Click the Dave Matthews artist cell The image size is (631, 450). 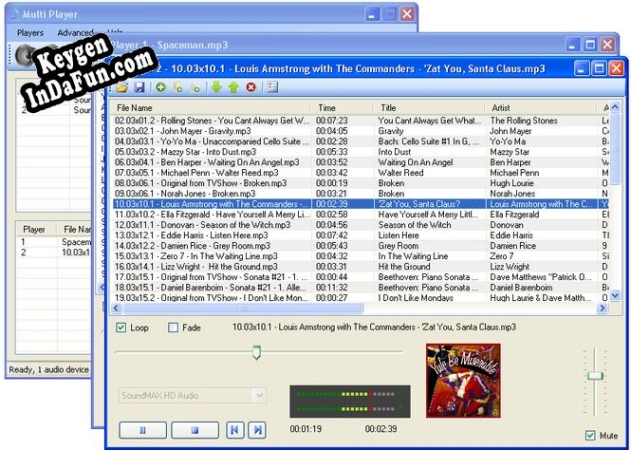tap(540, 277)
